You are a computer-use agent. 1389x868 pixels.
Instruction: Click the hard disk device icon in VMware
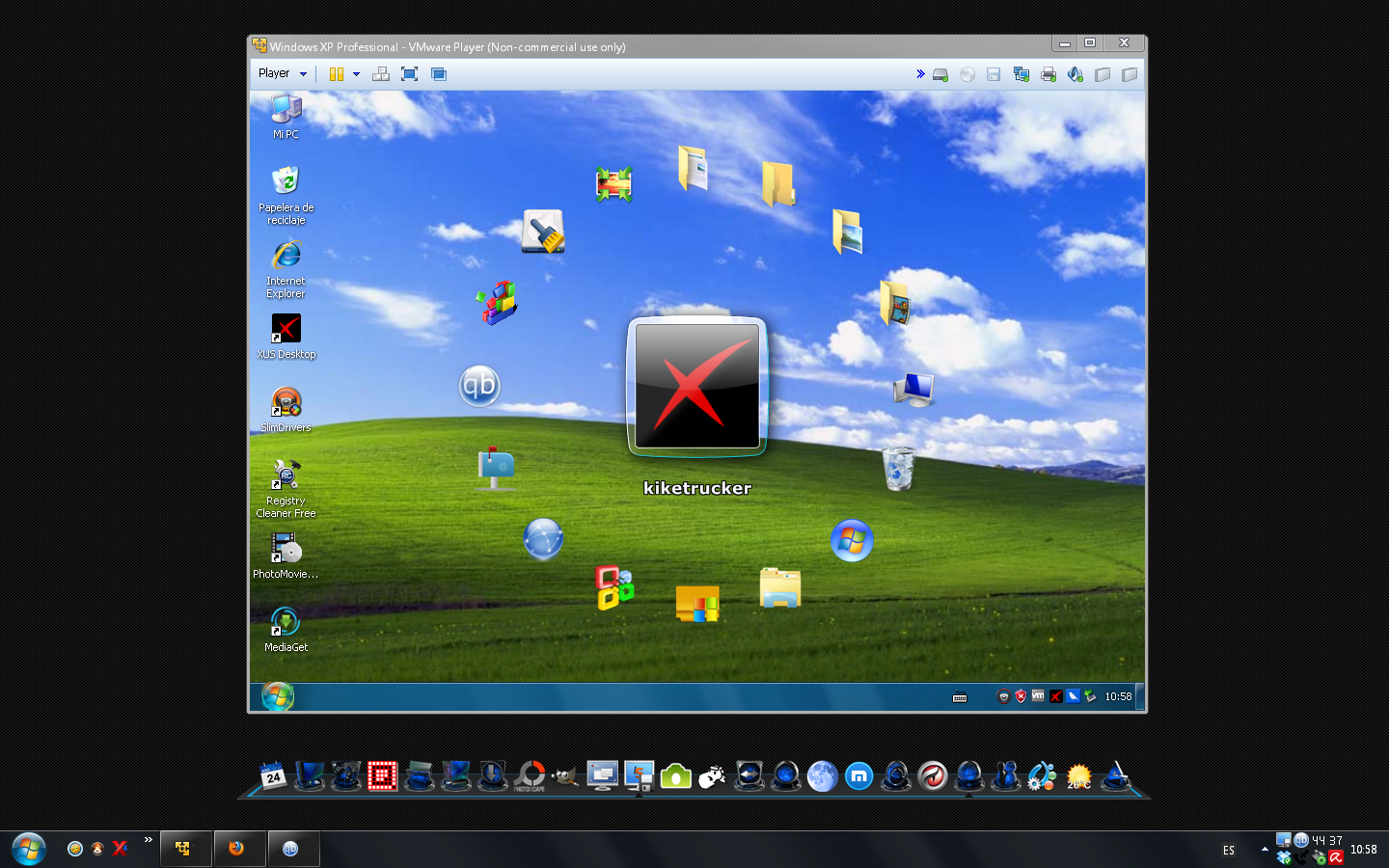[x=940, y=74]
